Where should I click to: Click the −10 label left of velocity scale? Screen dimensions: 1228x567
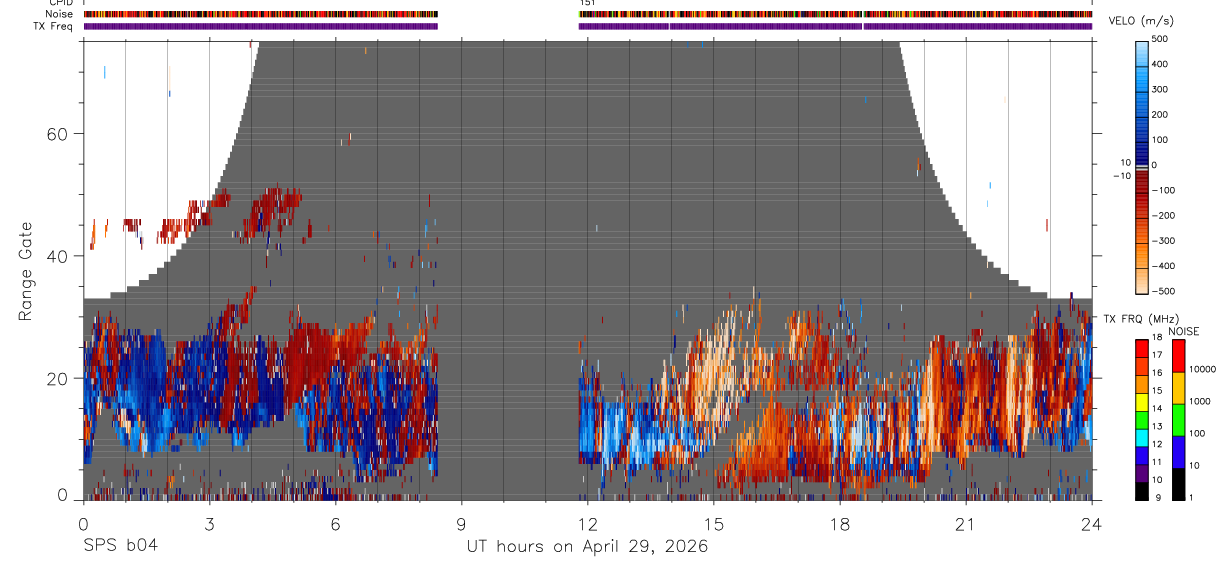(x=1120, y=175)
